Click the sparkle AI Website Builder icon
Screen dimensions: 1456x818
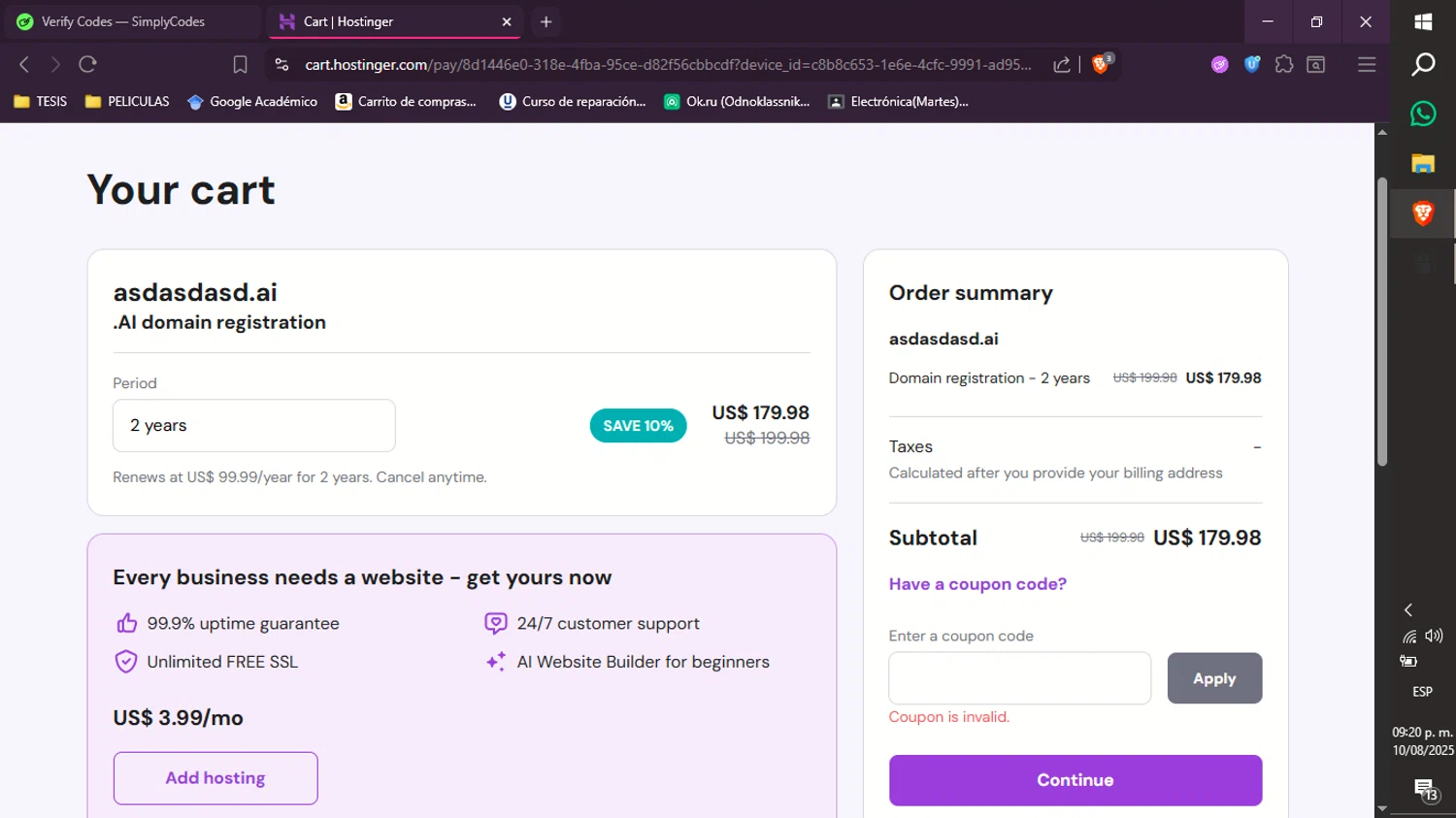click(496, 662)
